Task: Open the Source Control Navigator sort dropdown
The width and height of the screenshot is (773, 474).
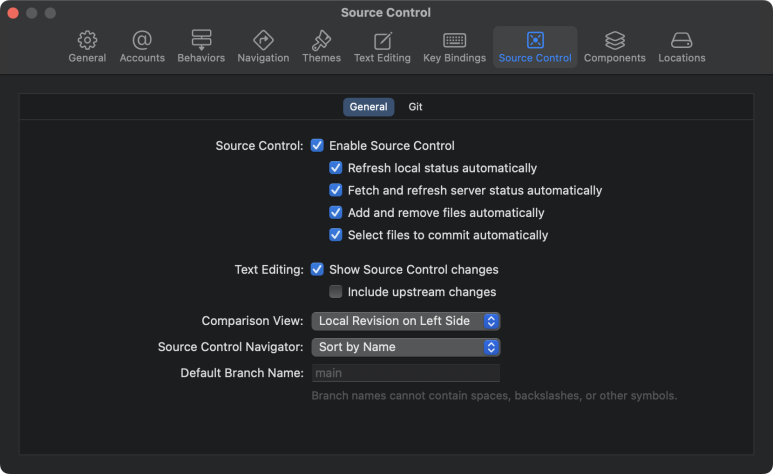Action: click(406, 347)
